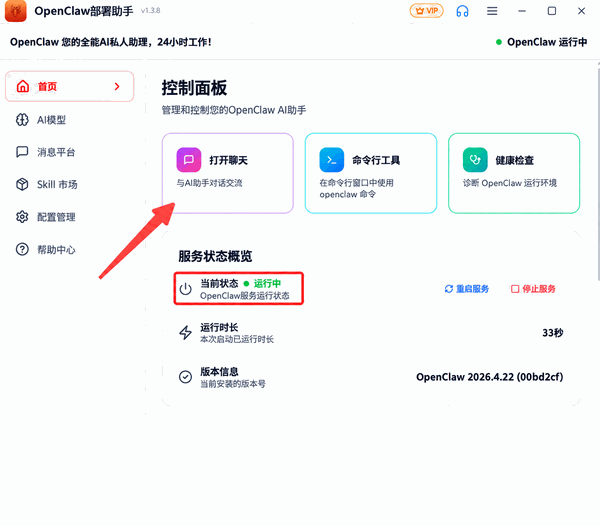Click the headset customer support icon

coord(462,11)
